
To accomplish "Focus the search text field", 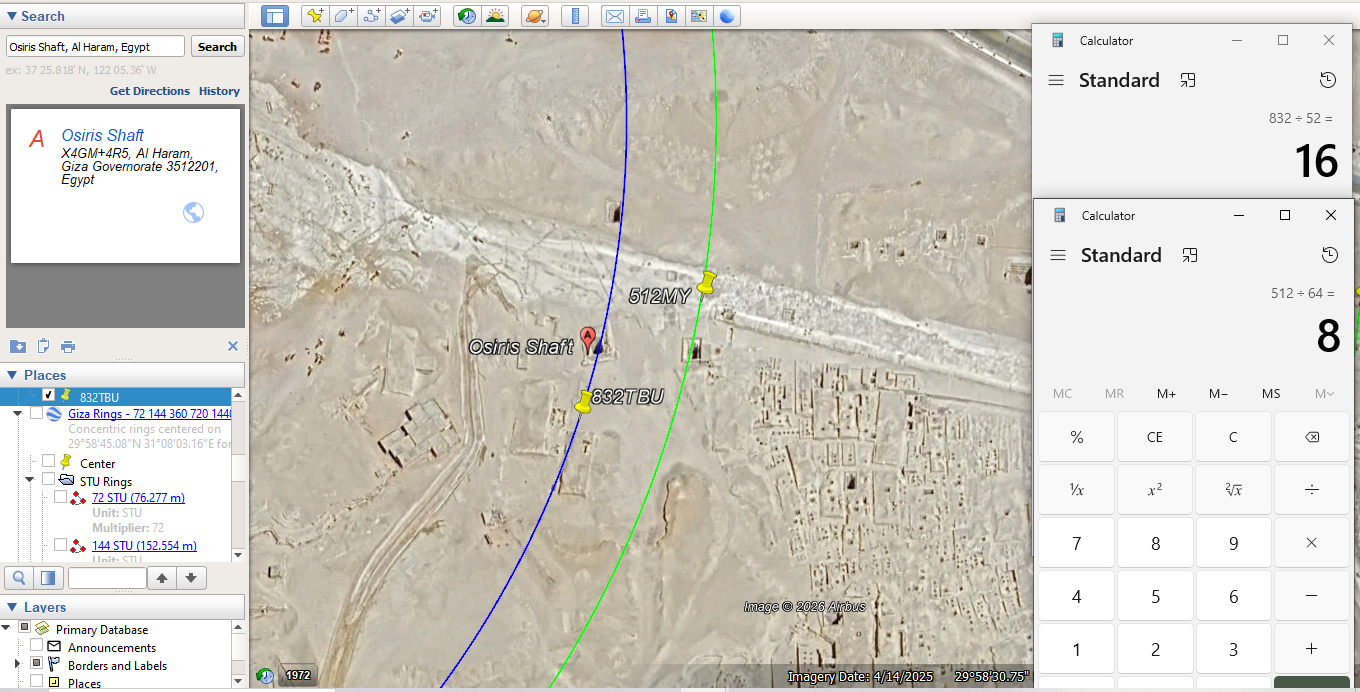I will (x=95, y=47).
